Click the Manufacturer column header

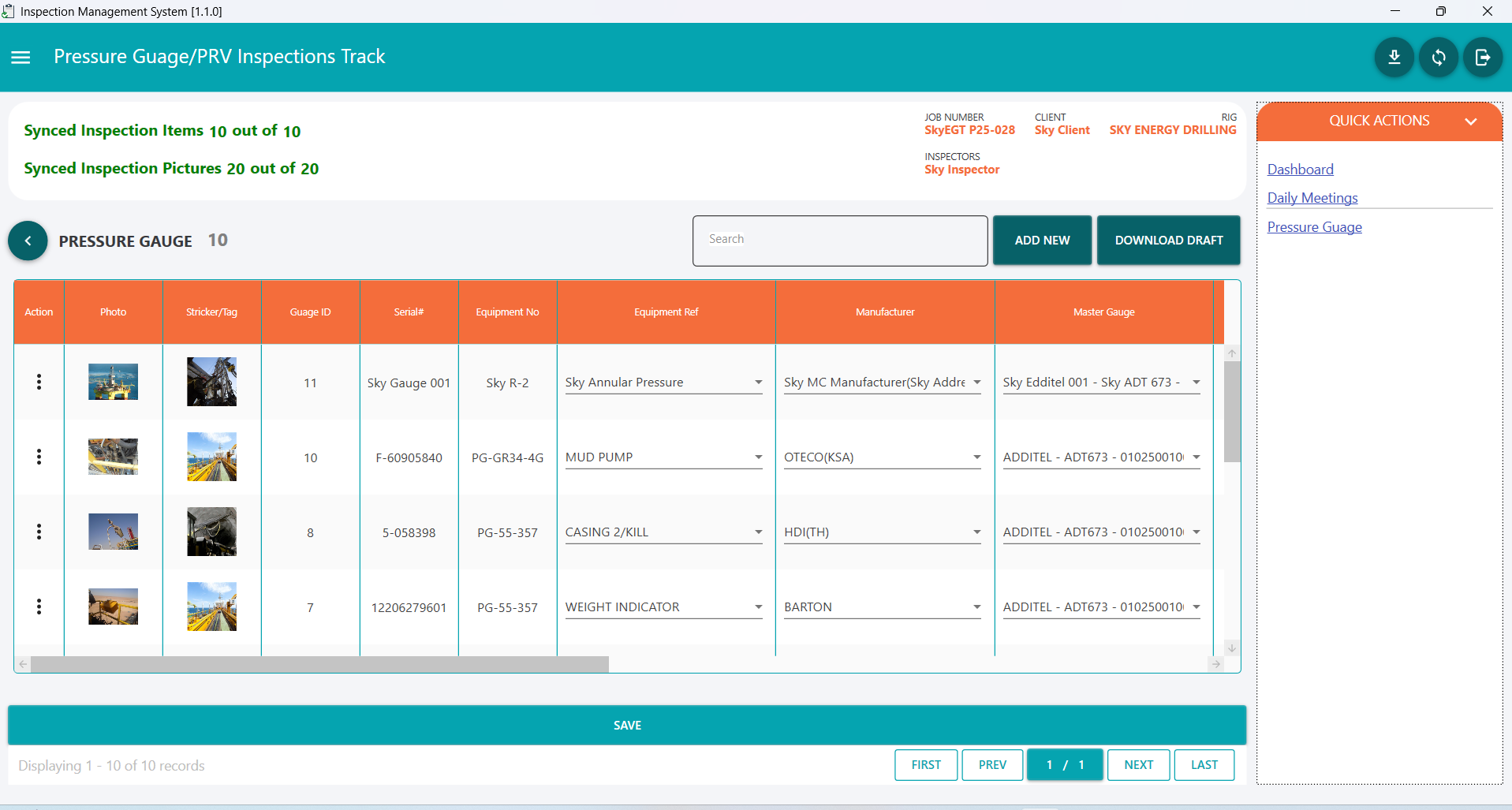point(885,312)
